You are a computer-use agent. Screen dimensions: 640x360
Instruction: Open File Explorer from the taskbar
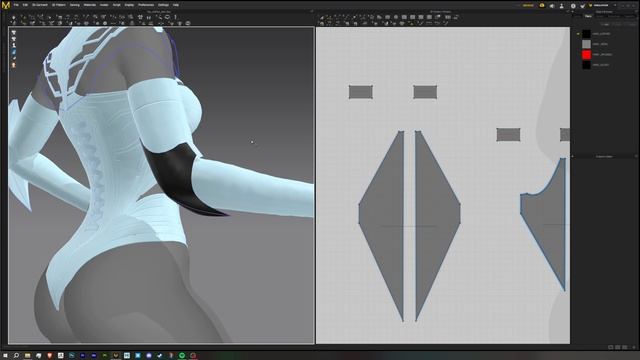point(27,356)
